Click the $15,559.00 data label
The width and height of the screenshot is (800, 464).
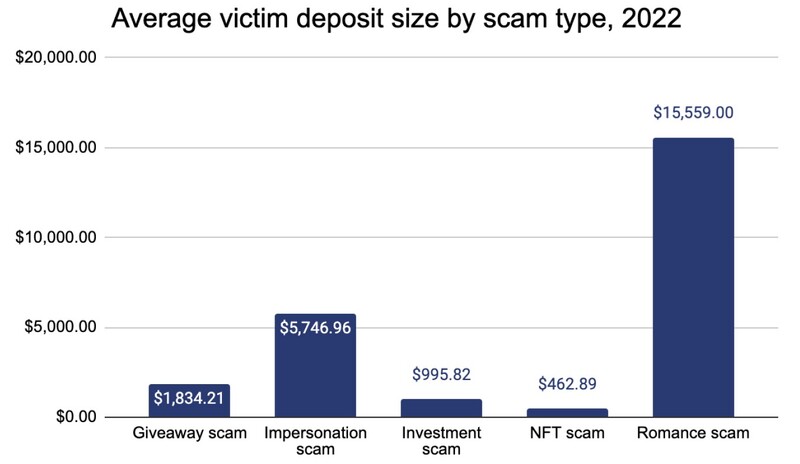pos(692,113)
